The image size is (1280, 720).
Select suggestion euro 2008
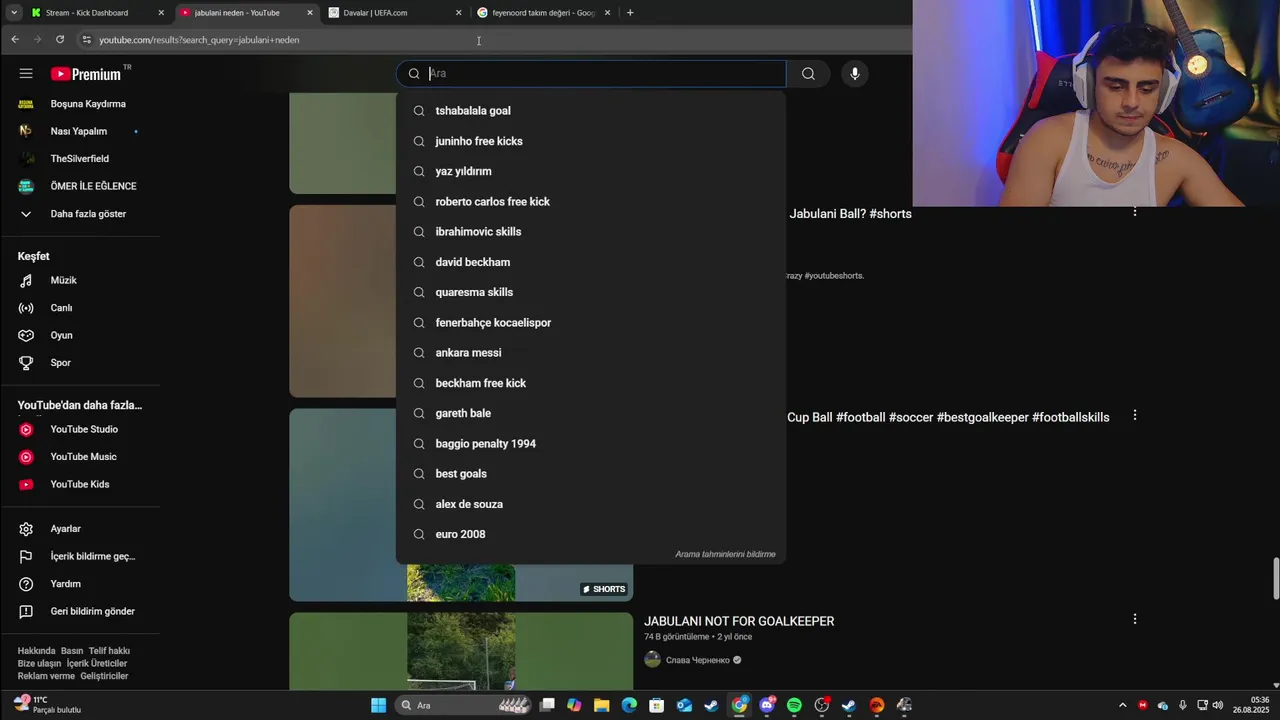[x=591, y=534]
